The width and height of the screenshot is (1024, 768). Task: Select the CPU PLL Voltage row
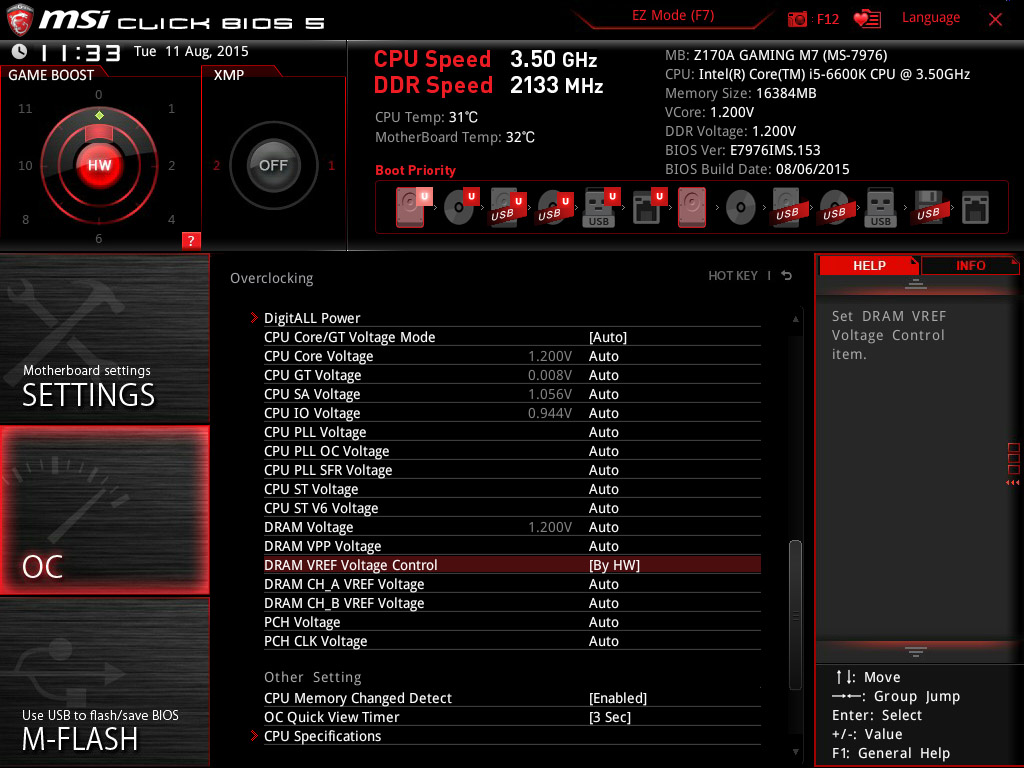(512, 432)
